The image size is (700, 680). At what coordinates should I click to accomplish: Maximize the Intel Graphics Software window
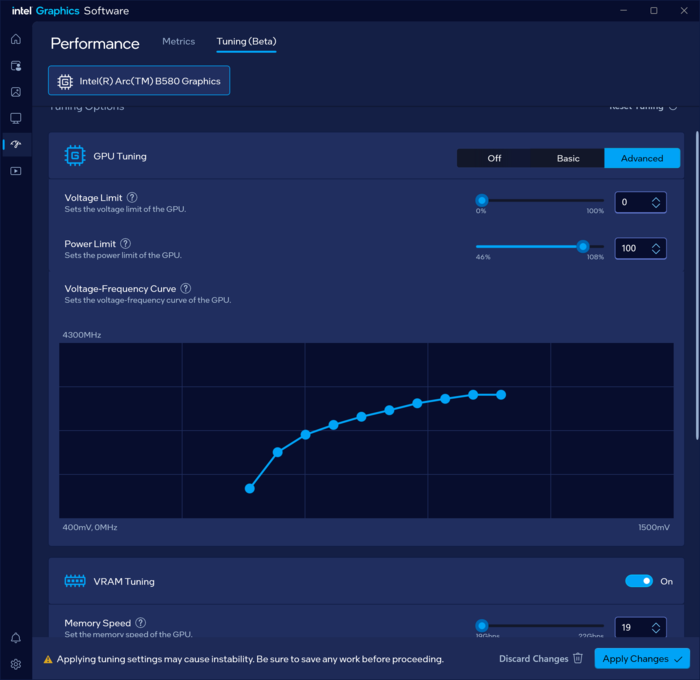(x=654, y=10)
